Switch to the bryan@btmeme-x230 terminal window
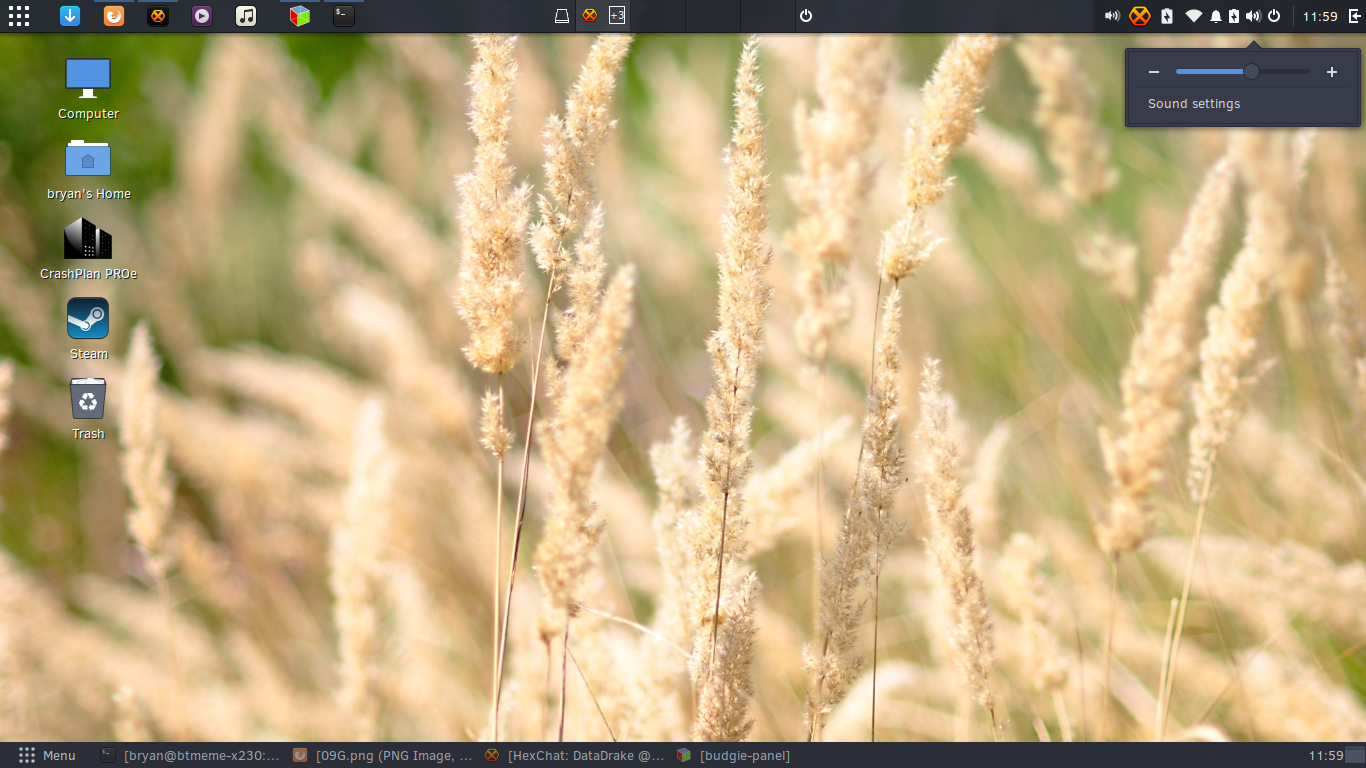 [190, 755]
